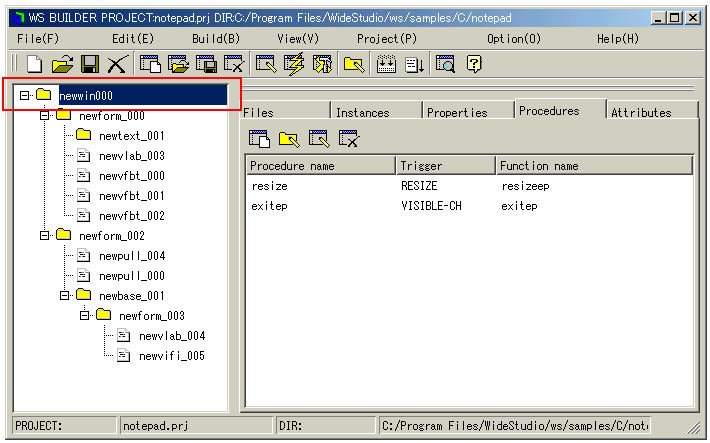Click the open project folder icon
The height and width of the screenshot is (443, 710).
click(62, 64)
